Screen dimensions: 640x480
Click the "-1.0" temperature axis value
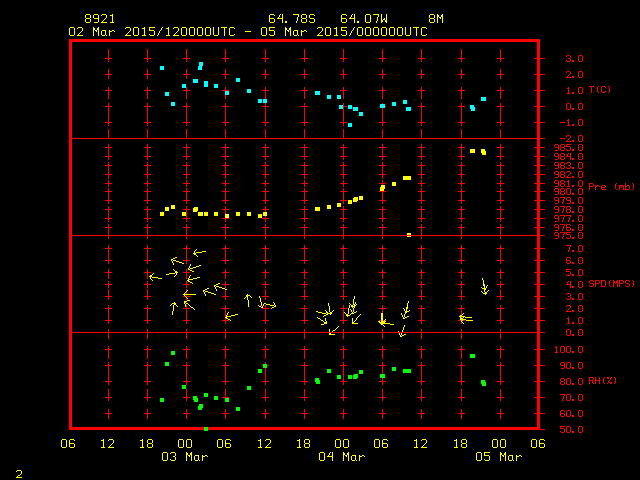pyautogui.click(x=571, y=123)
